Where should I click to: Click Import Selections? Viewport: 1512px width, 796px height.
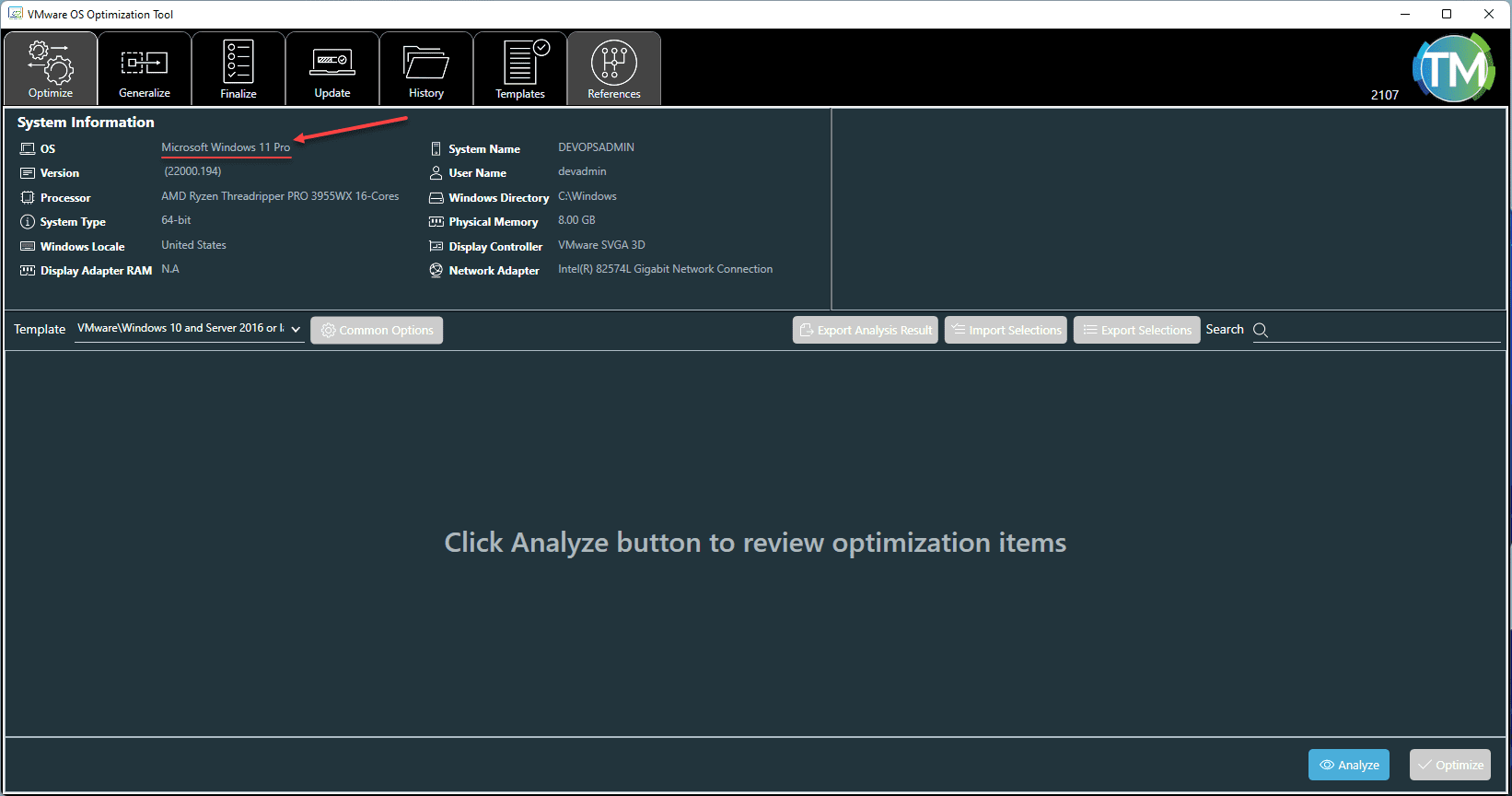(x=1006, y=330)
